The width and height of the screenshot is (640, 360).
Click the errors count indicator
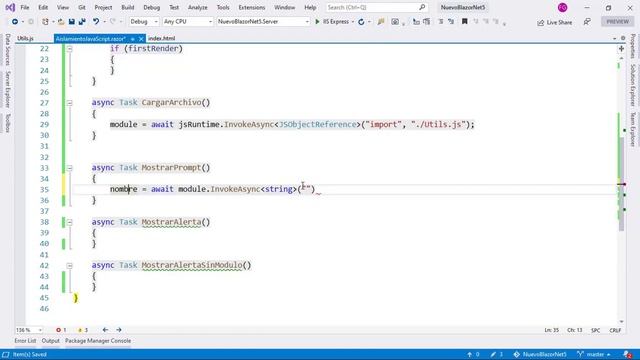coord(61,330)
